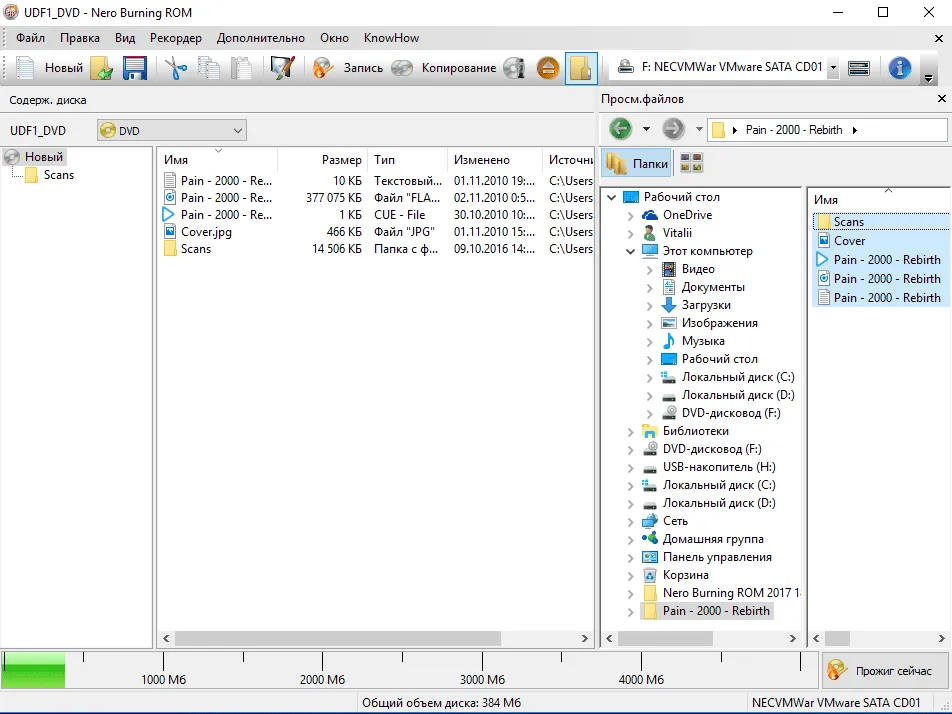952x714 pixels.
Task: Select Панель управления in tree
Action: pos(717,557)
